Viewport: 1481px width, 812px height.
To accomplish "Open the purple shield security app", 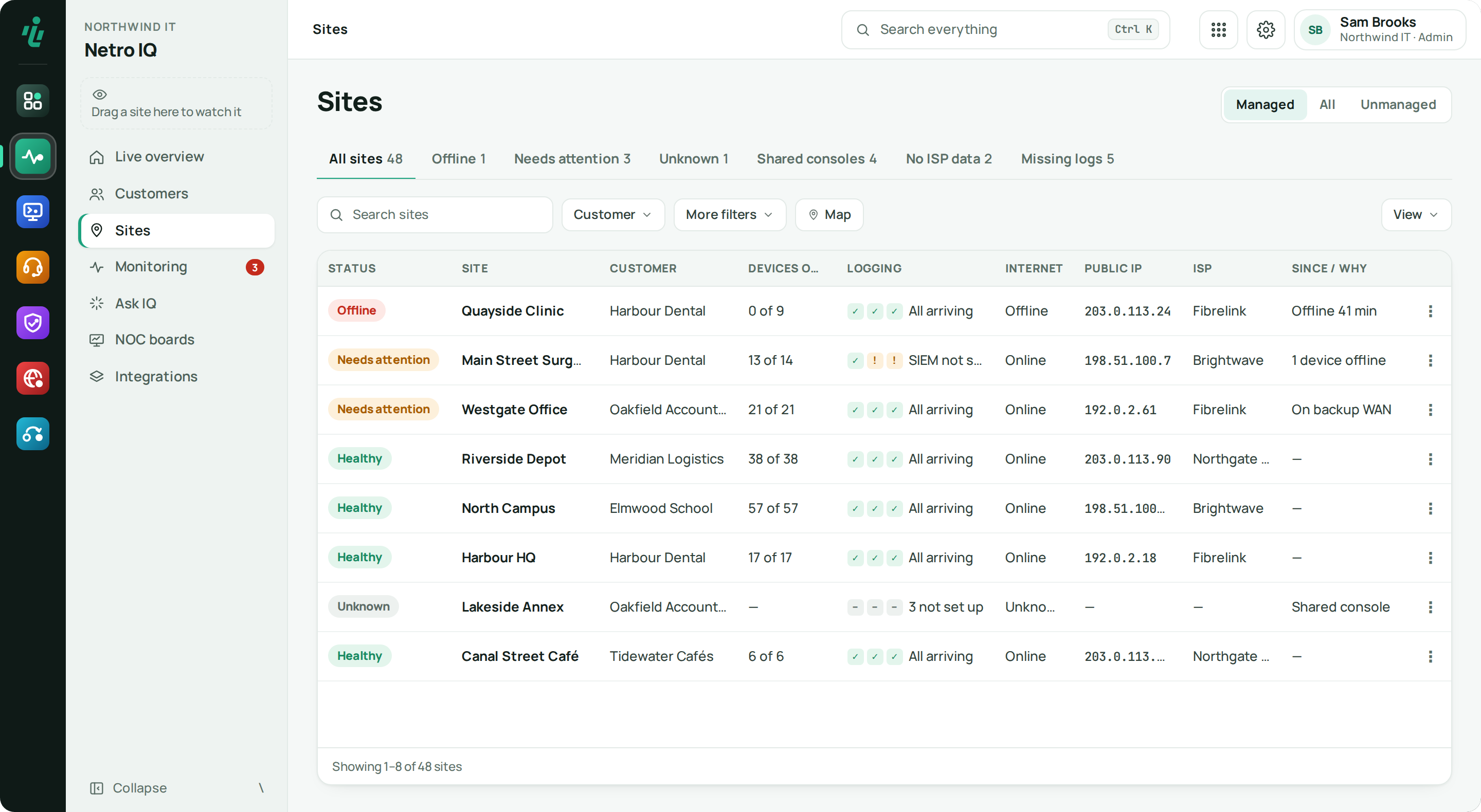I will coord(33,323).
